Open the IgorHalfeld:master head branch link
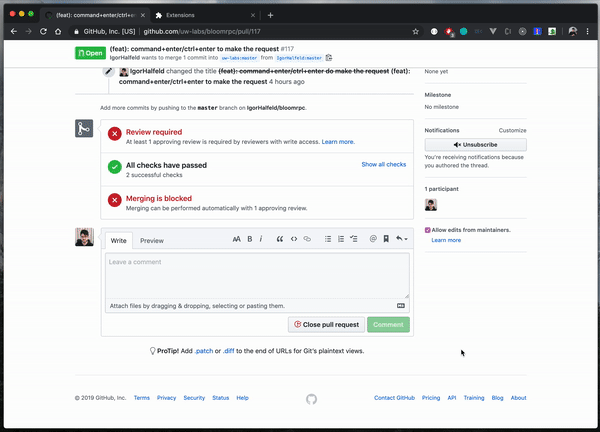 pos(299,58)
